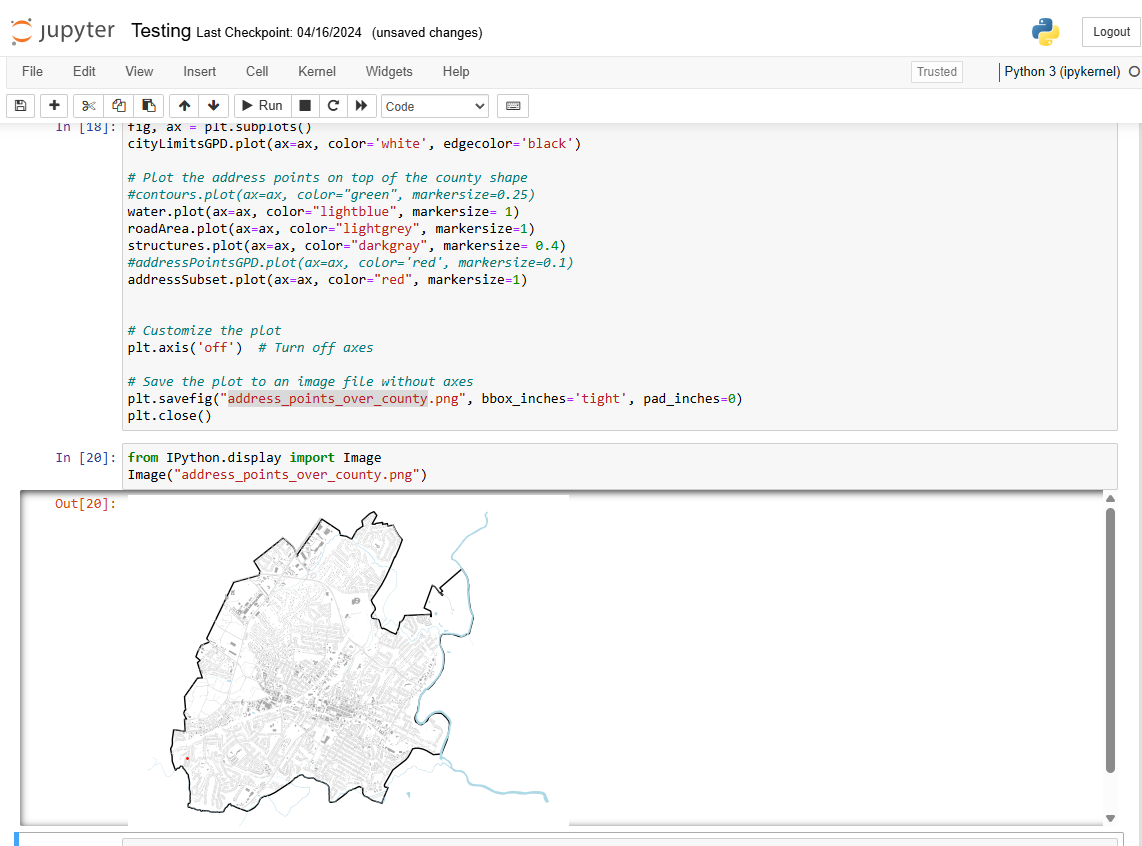Screen dimensions: 1142x846
Task: Open the Insert menu
Action: [200, 71]
